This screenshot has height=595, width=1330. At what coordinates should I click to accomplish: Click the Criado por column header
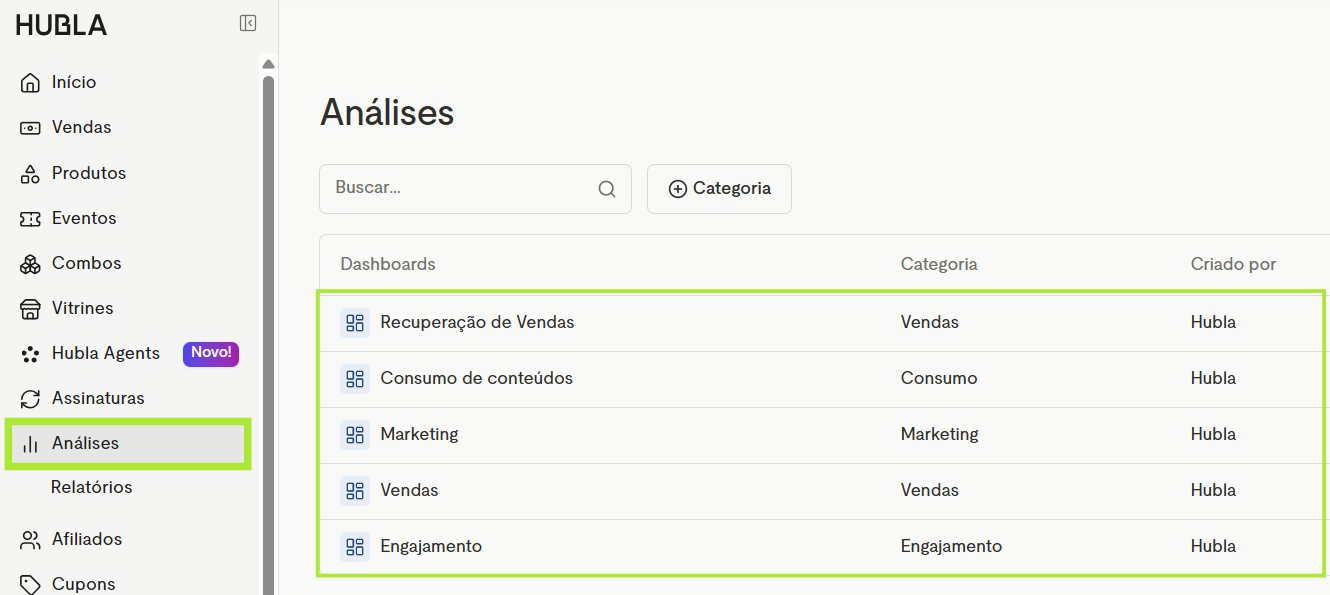point(1233,264)
